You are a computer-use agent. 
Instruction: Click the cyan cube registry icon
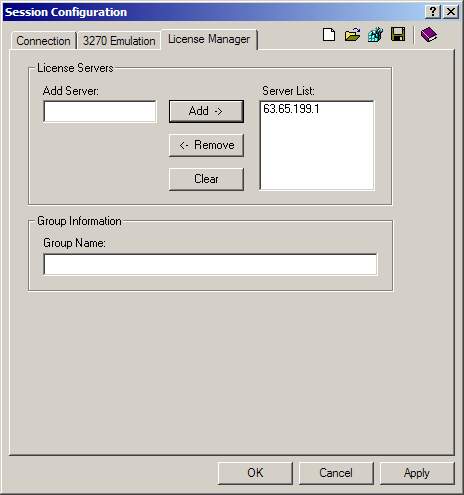pos(375,35)
